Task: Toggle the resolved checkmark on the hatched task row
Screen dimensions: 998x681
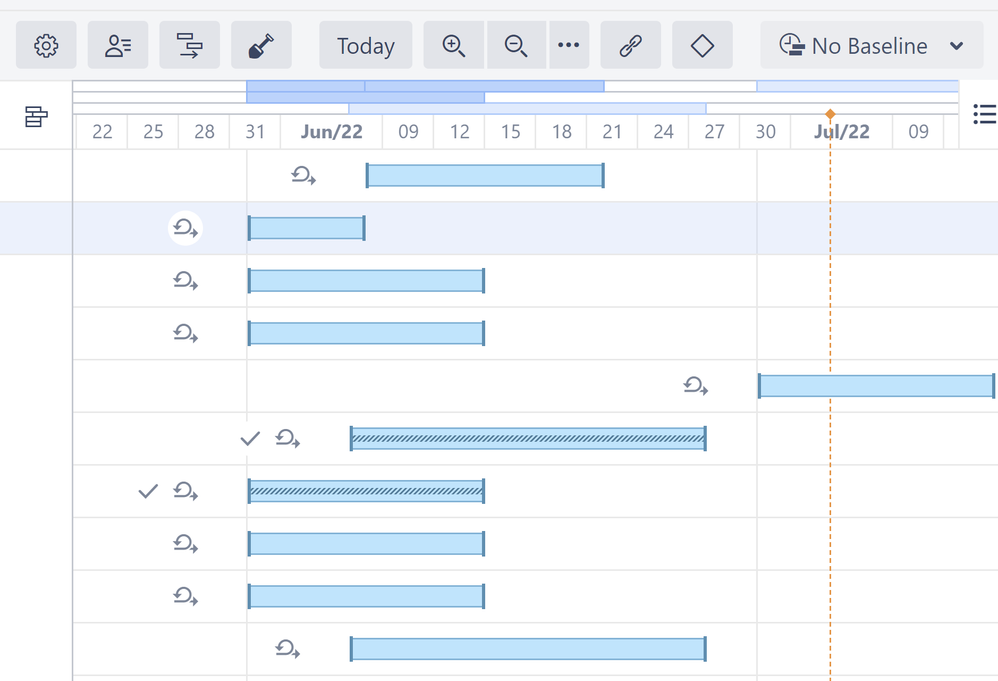Action: coord(248,438)
